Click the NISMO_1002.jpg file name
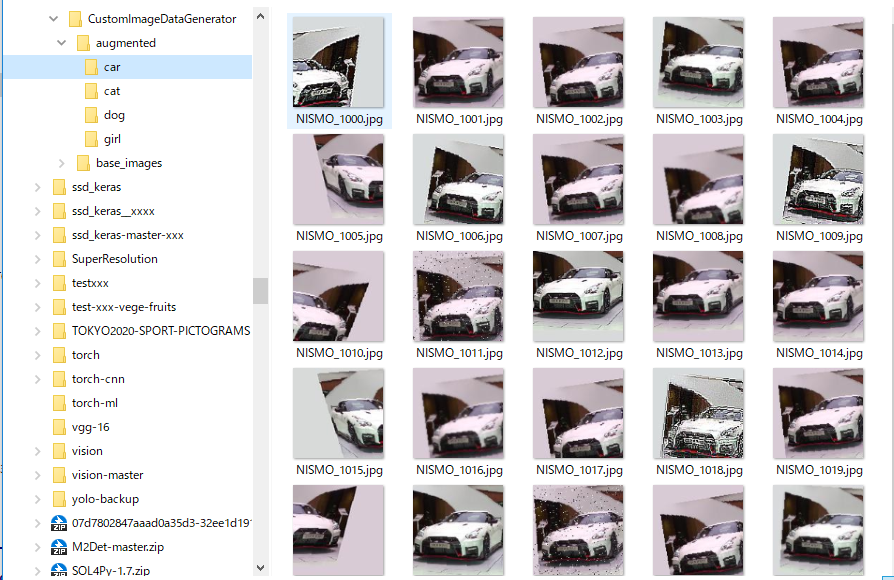This screenshot has height=580, width=894. [x=579, y=119]
